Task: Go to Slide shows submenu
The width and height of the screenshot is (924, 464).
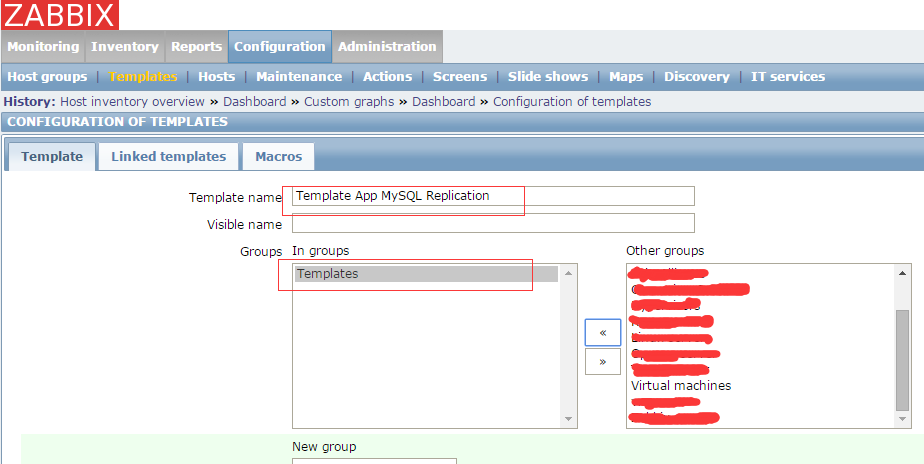Action: [x=548, y=77]
